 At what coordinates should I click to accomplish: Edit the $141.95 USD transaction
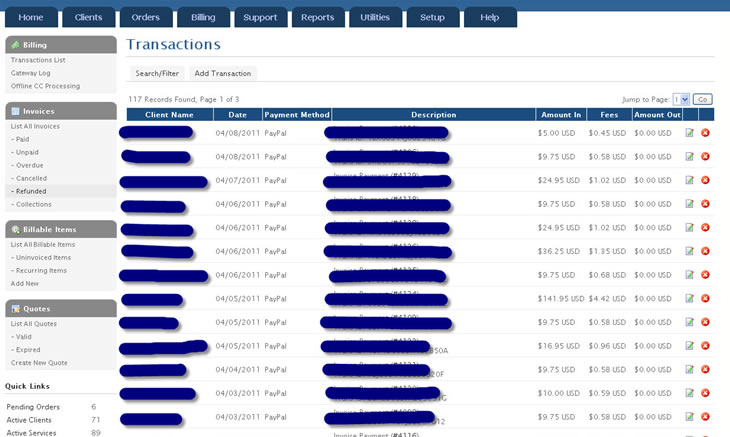[x=689, y=298]
